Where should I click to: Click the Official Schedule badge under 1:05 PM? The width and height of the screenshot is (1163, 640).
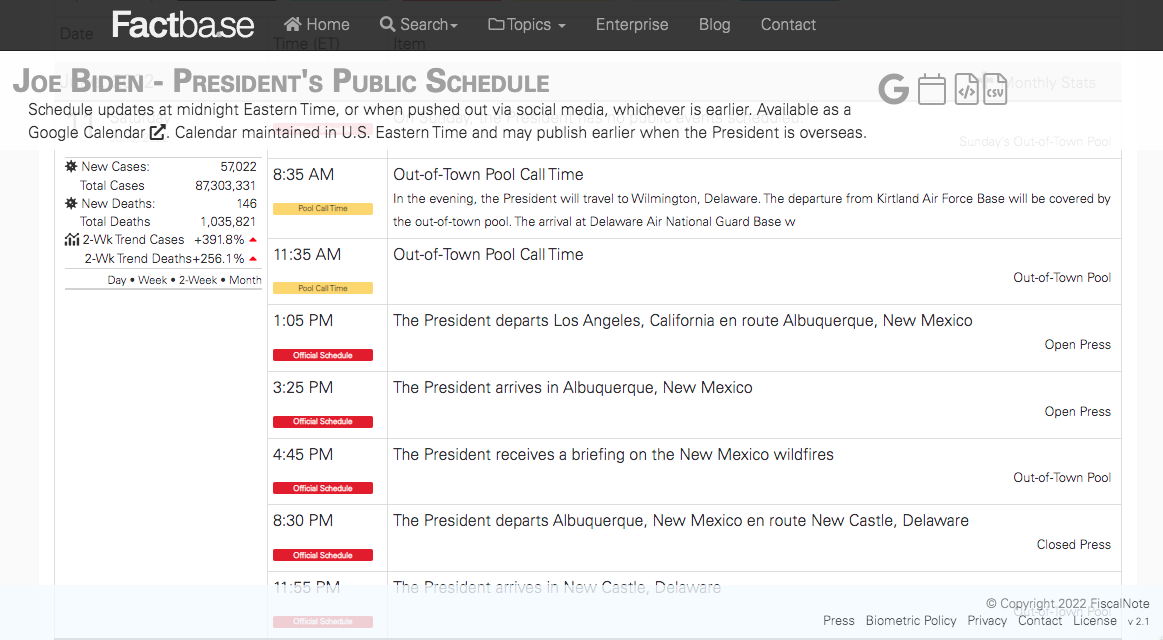(323, 355)
